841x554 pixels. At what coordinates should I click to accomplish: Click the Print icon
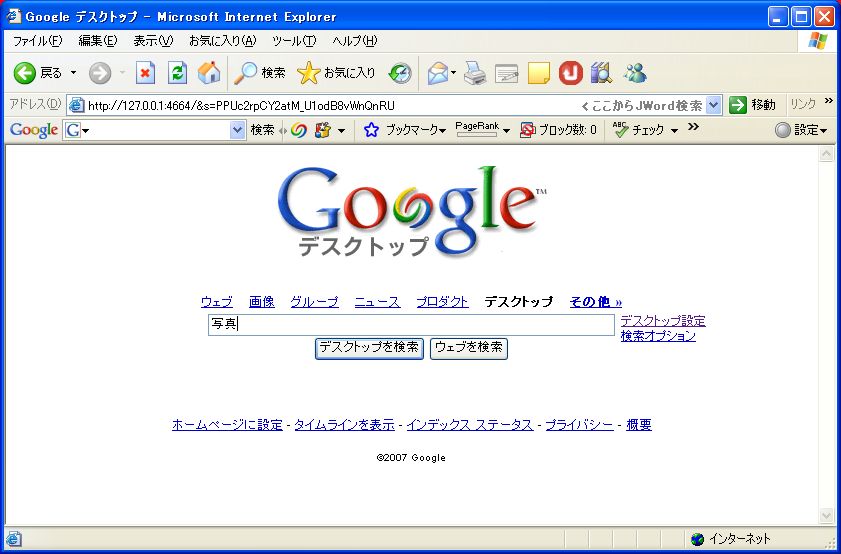coord(475,73)
